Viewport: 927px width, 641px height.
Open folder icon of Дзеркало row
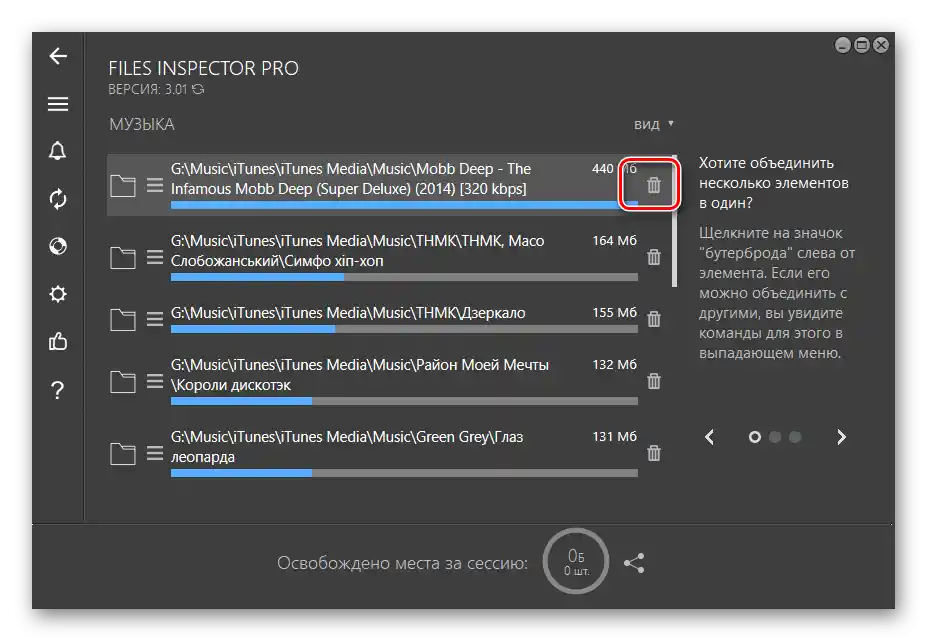(x=123, y=320)
